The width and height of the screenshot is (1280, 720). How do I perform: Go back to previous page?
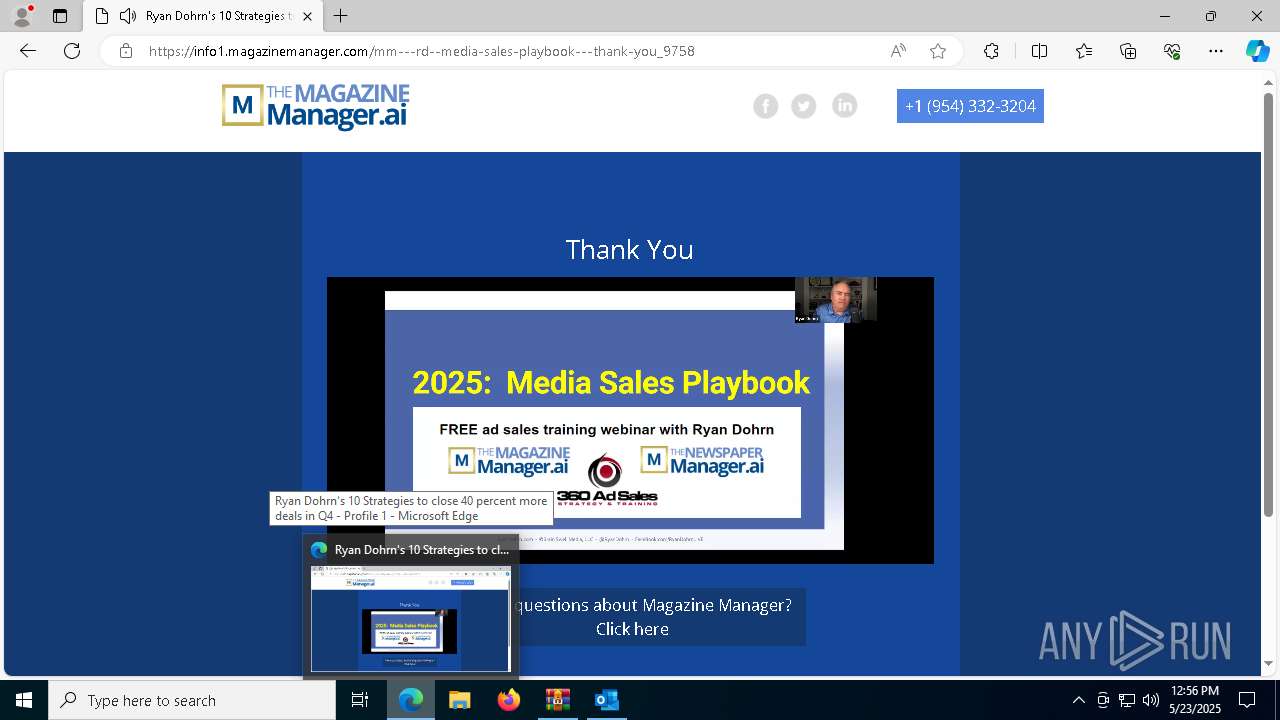(28, 51)
